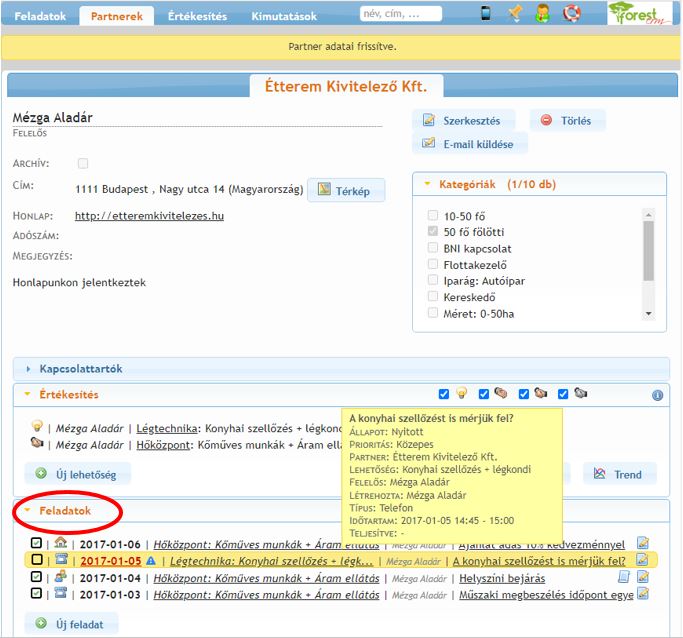683x638 pixels.
Task: Click the note icon on Helyszíni bejárás row
Action: click(x=622, y=578)
